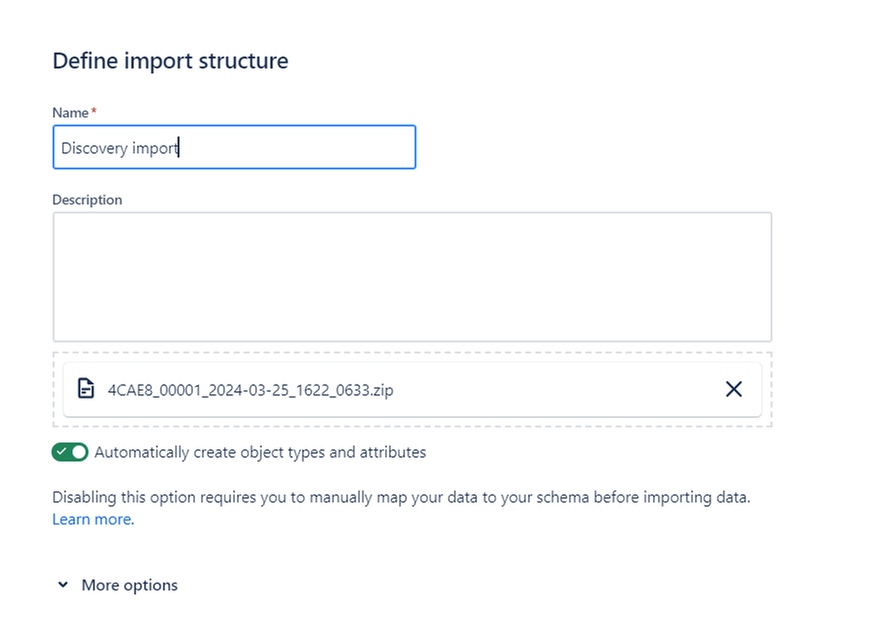Click the document icon beside the zip file
Screen dimensions: 870x619
(86, 389)
